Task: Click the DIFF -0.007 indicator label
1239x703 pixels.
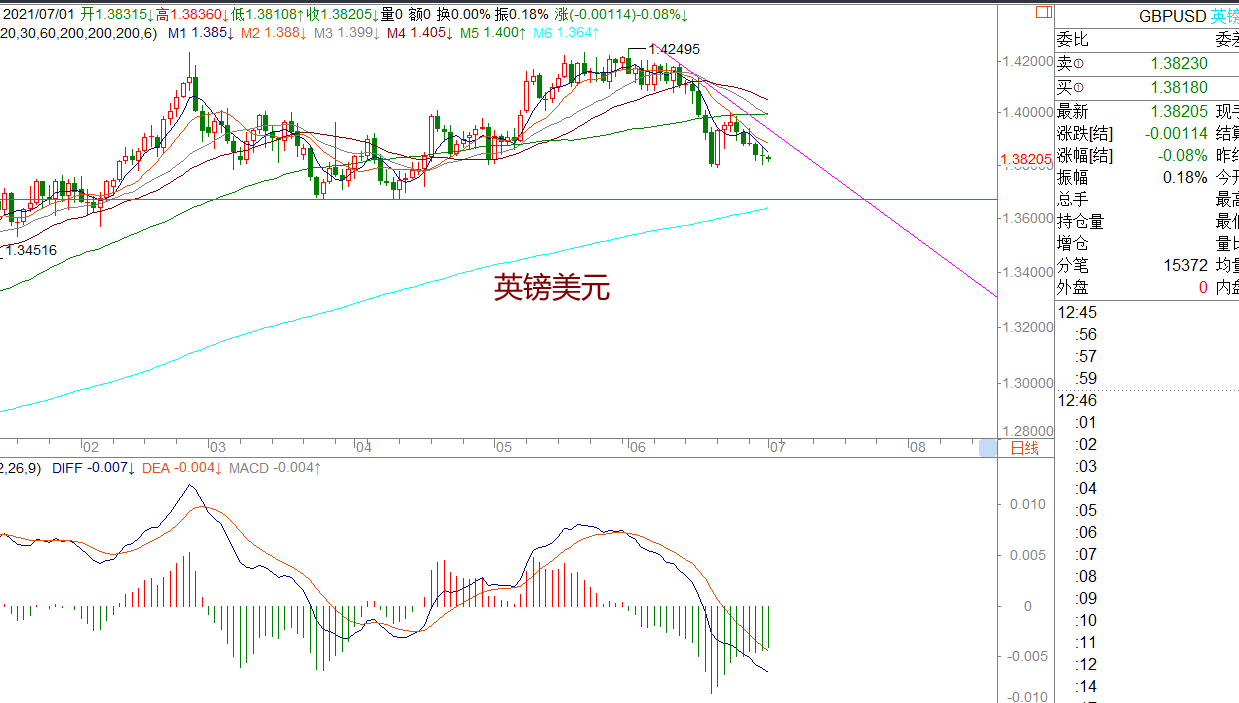Action: [x=93, y=468]
